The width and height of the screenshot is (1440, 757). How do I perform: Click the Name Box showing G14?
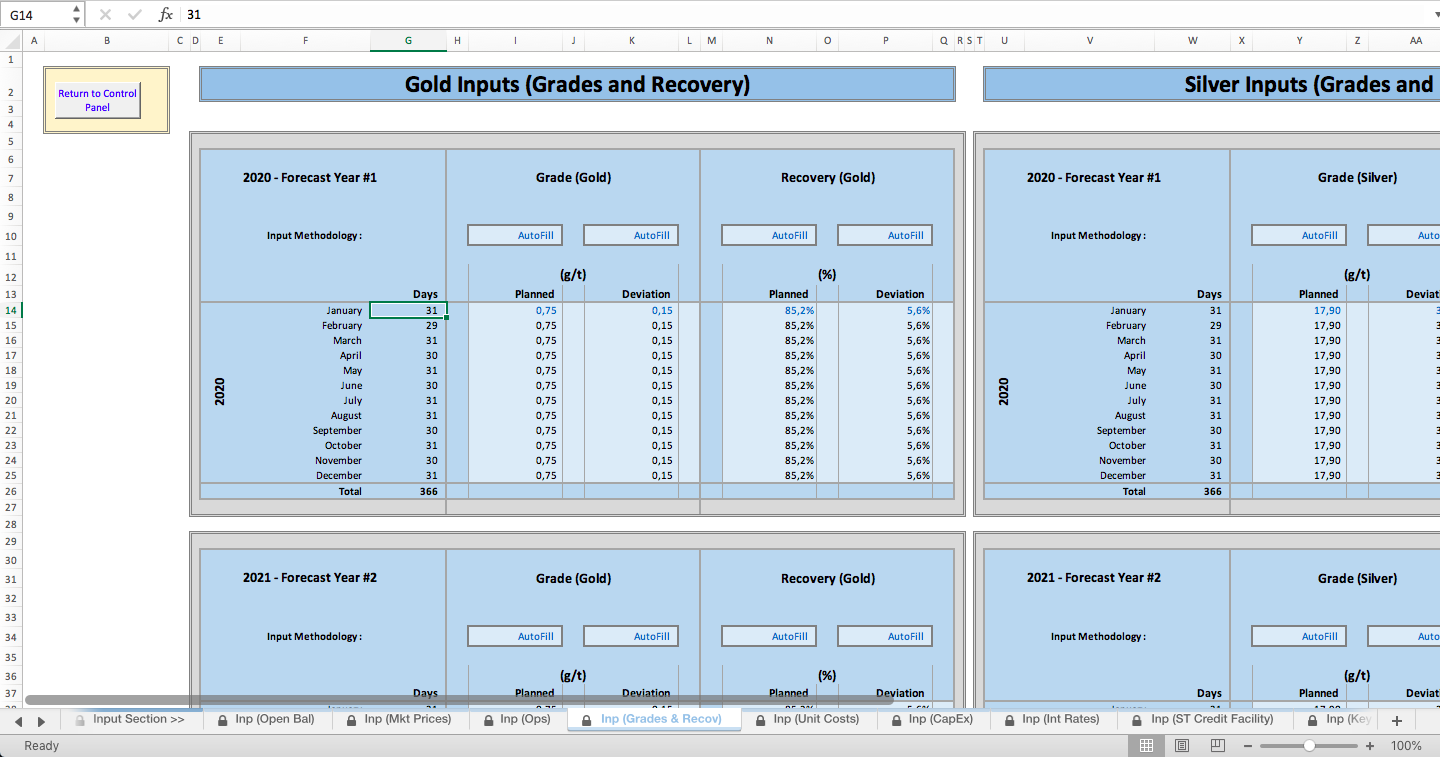coord(37,15)
